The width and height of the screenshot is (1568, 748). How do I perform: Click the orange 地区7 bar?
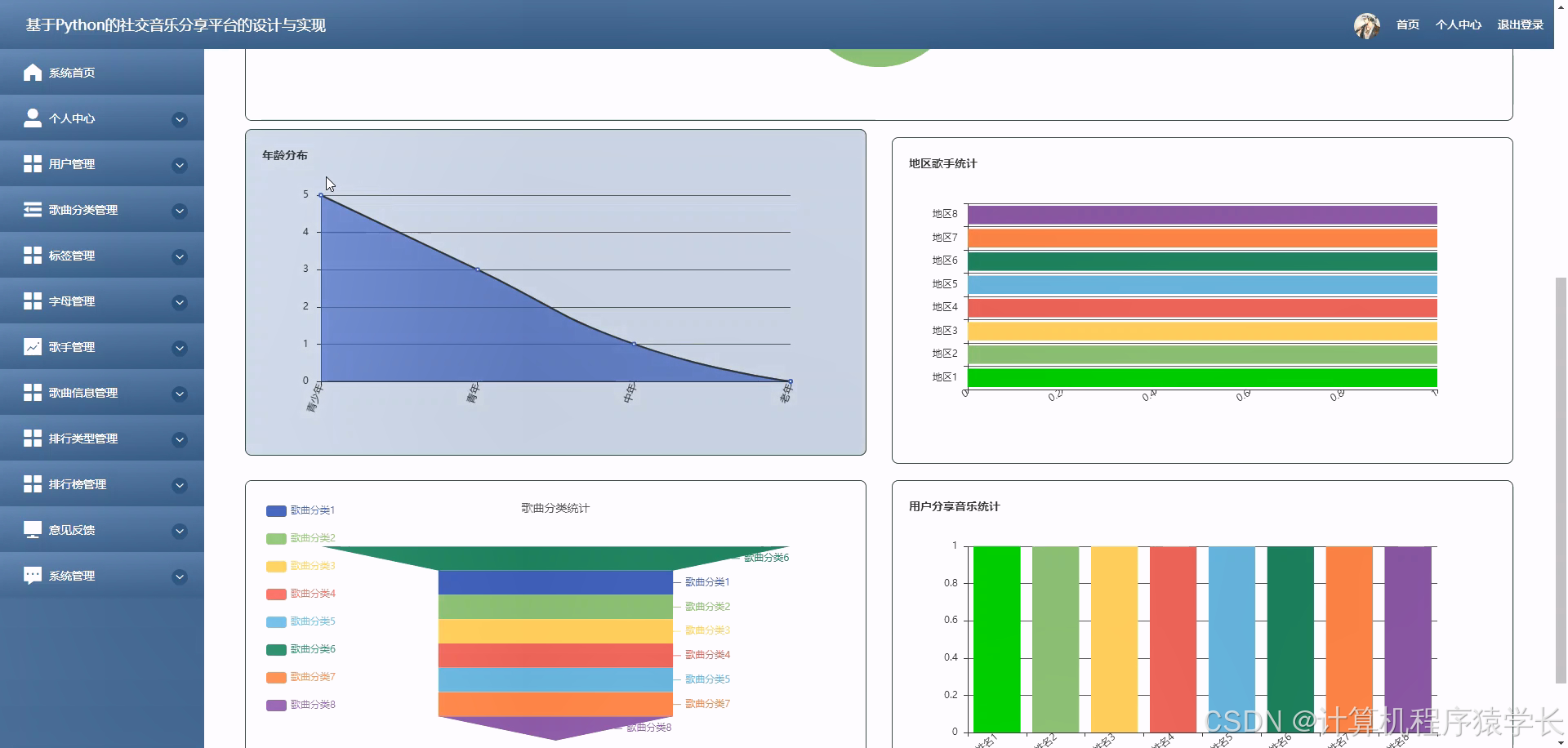click(1202, 238)
